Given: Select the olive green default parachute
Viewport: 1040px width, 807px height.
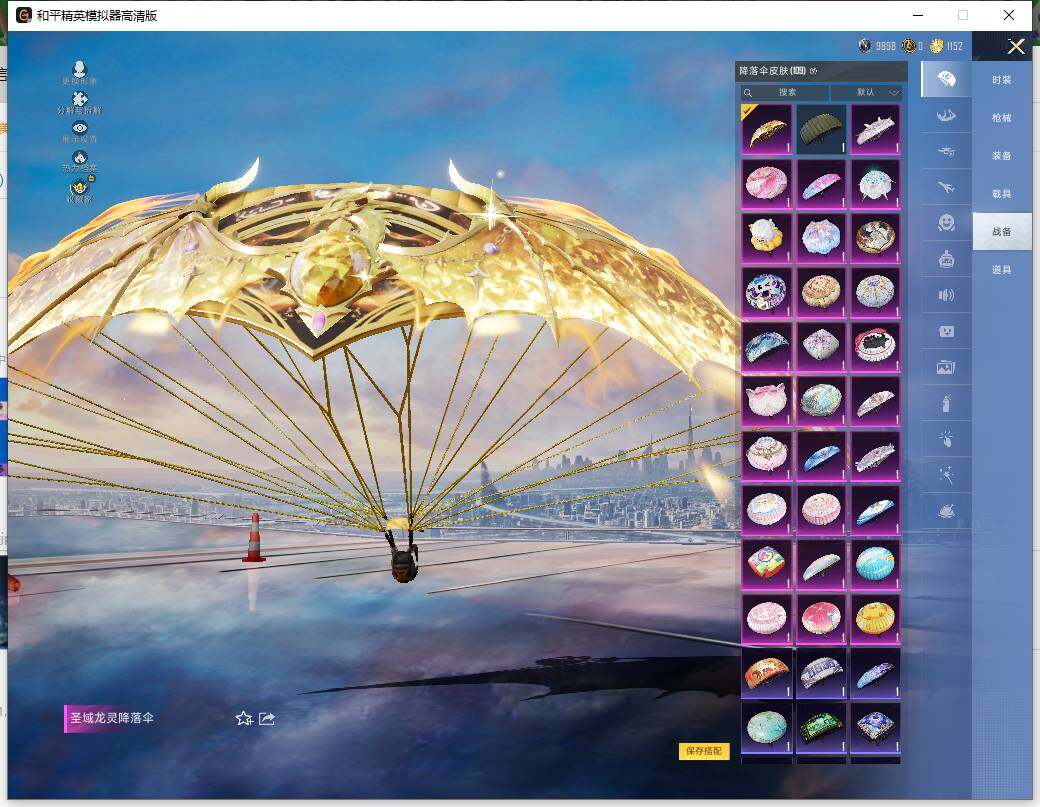Looking at the screenshot, I should 821,129.
